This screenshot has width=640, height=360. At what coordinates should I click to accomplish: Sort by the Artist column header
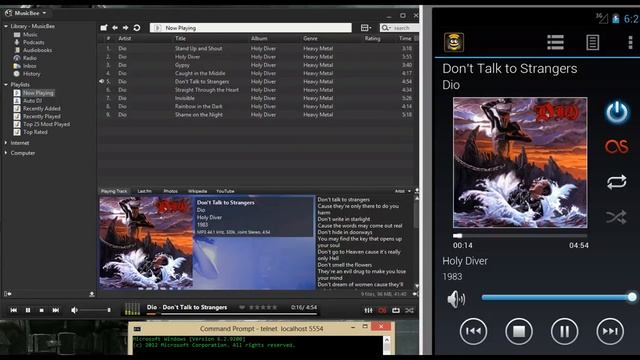[x=124, y=38]
